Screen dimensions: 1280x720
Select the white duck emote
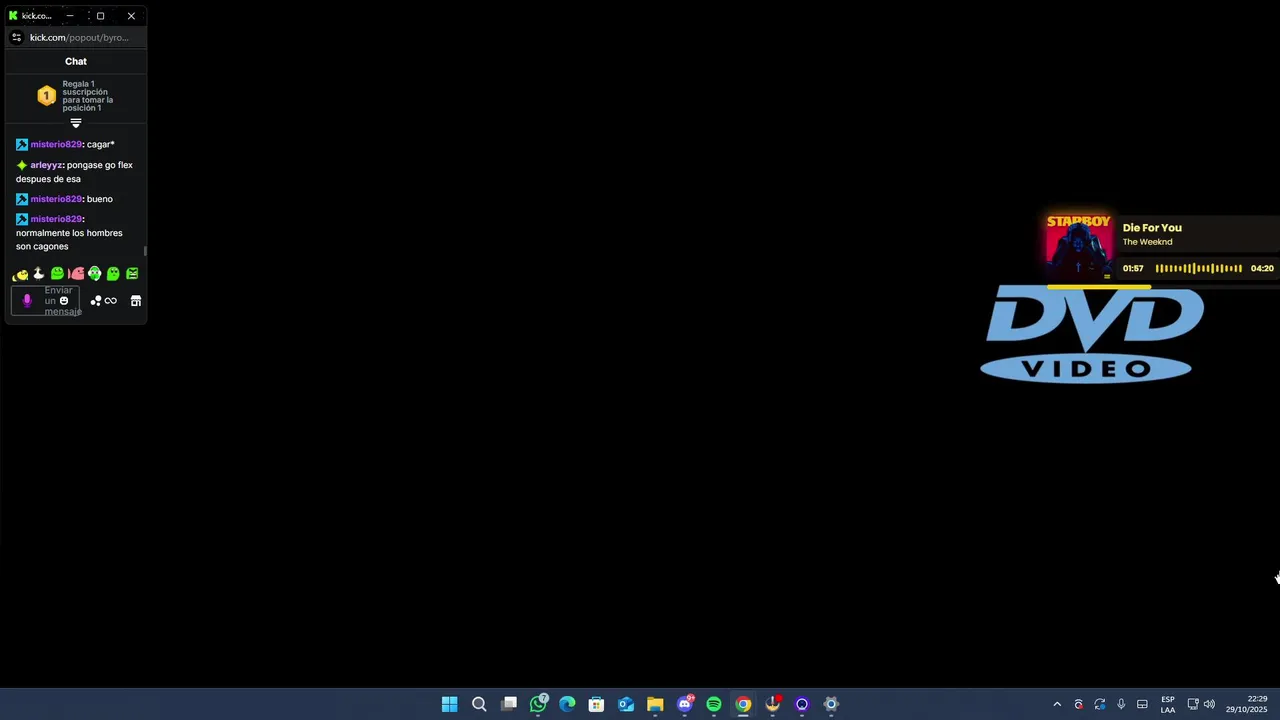point(39,274)
